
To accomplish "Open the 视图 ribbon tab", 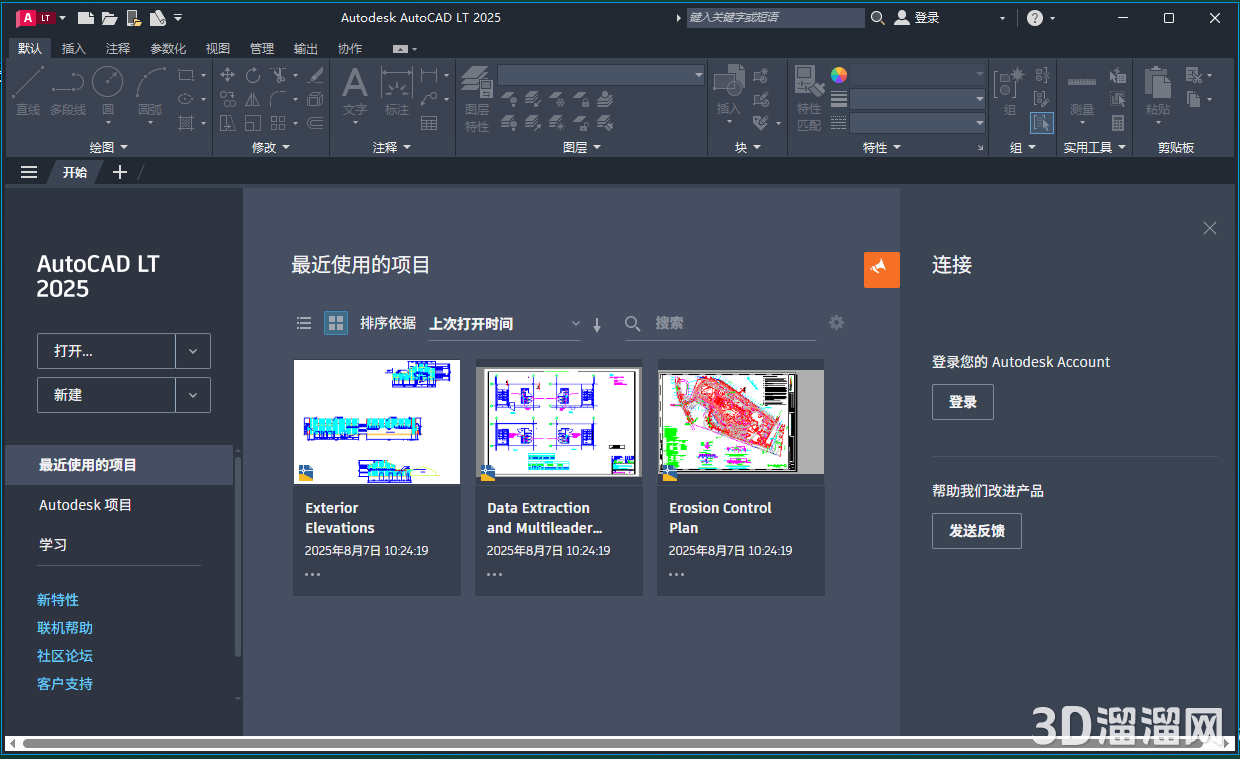I will point(217,47).
